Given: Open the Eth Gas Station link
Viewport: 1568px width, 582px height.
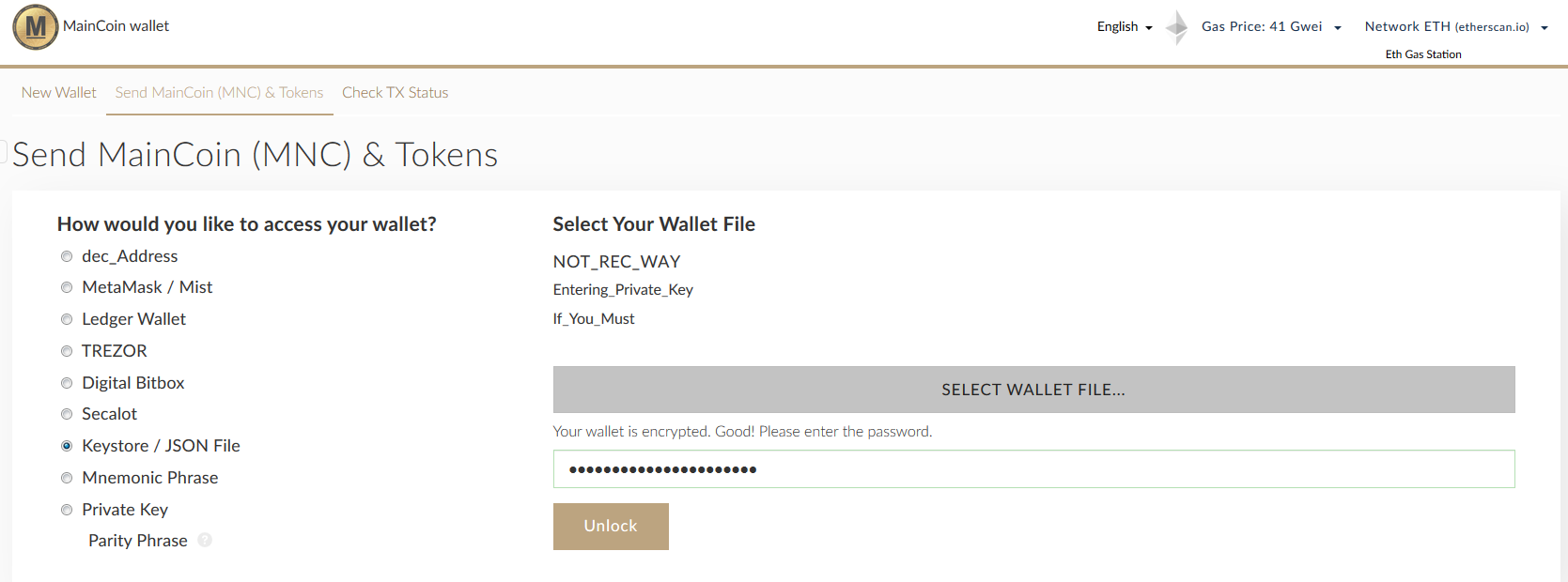Looking at the screenshot, I should pyautogui.click(x=1422, y=54).
